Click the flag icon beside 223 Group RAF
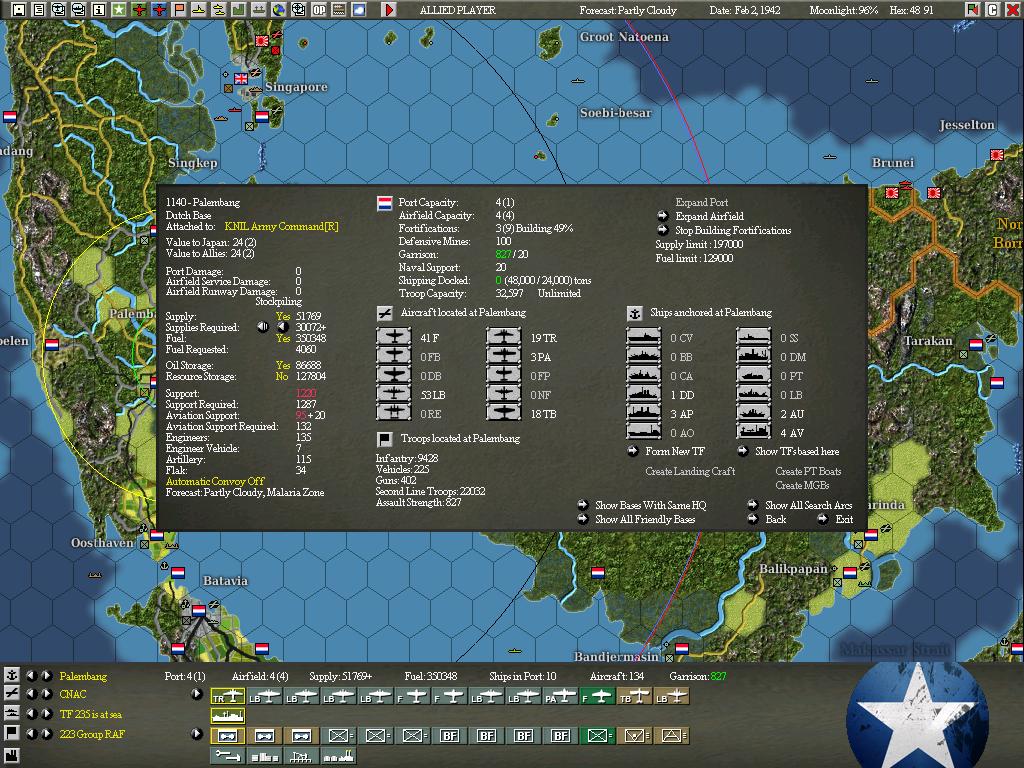1024x768 pixels. pos(11,733)
